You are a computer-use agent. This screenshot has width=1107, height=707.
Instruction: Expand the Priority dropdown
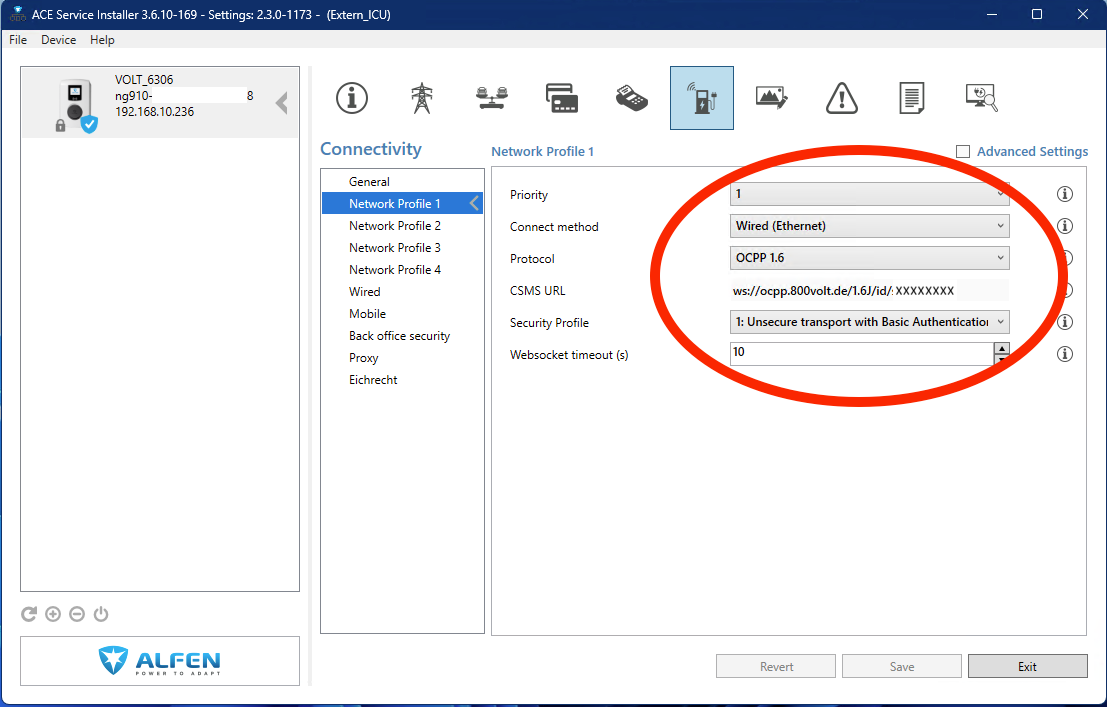869,194
